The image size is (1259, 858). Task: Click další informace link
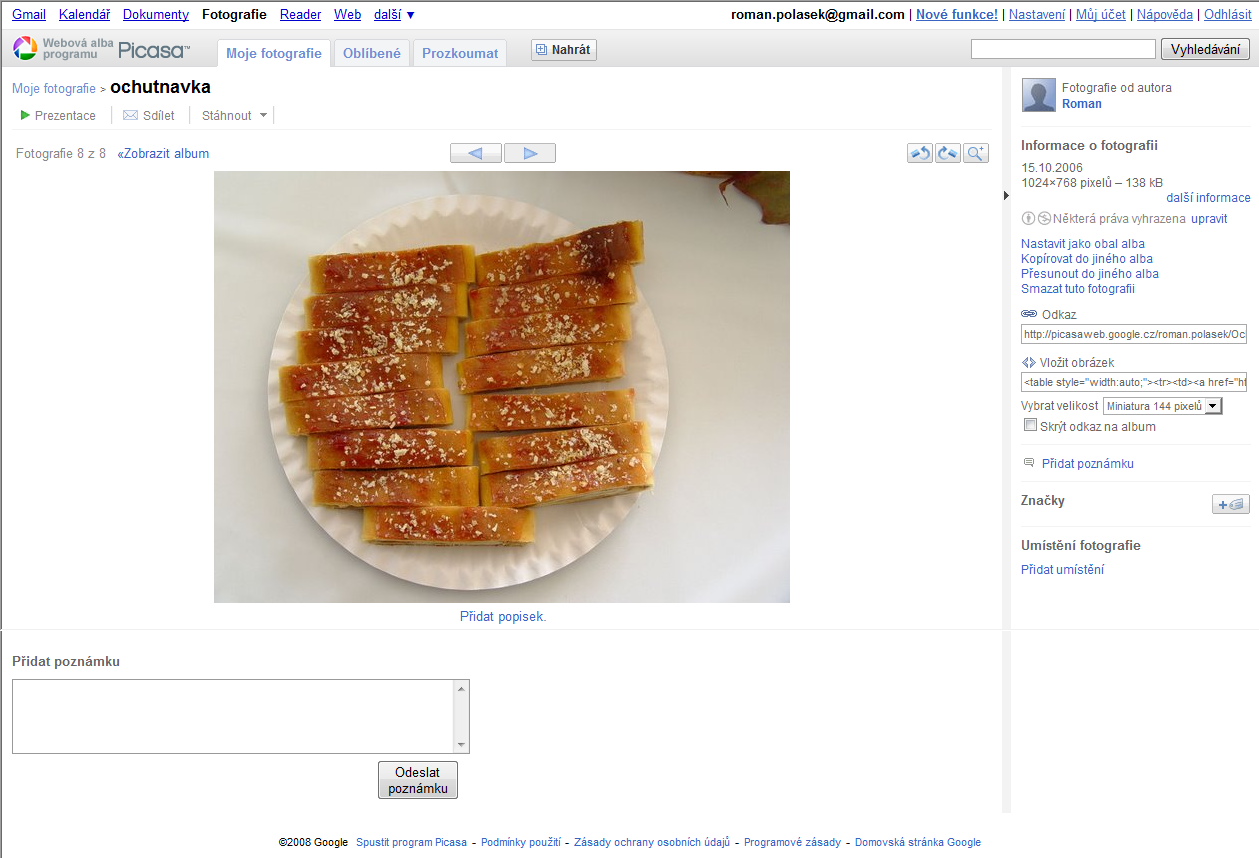[x=1208, y=198]
